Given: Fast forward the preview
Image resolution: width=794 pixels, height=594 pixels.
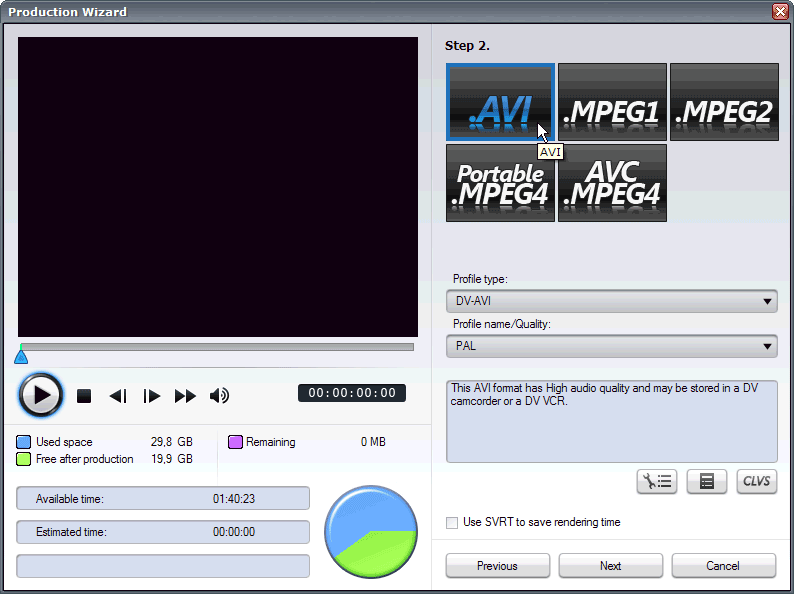Looking at the screenshot, I should [185, 395].
